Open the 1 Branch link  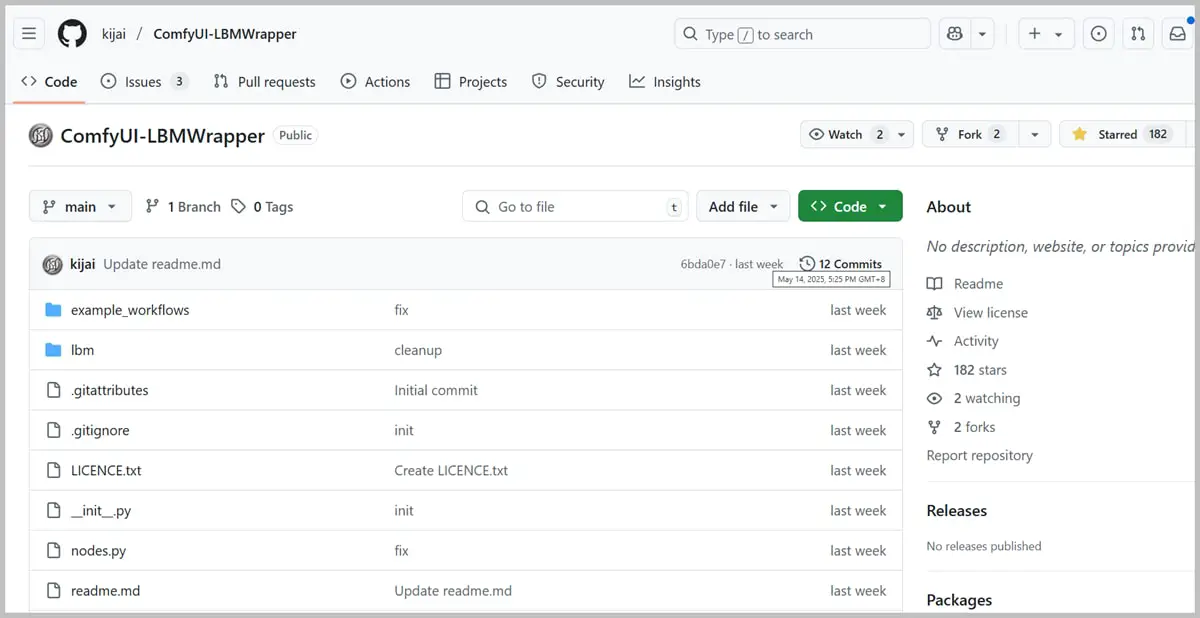(x=183, y=206)
